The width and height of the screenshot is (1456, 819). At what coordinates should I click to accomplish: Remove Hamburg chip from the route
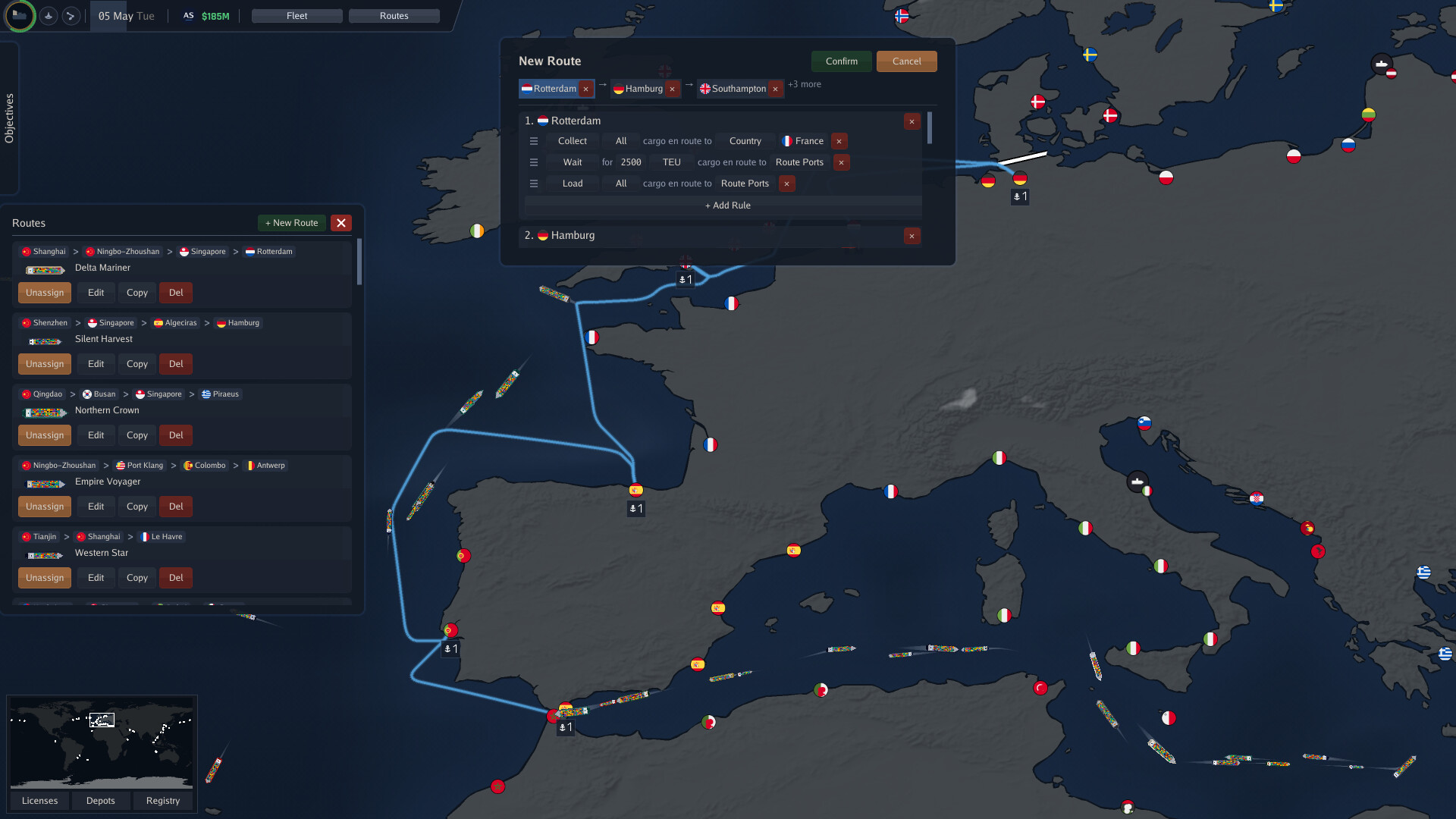pos(672,89)
